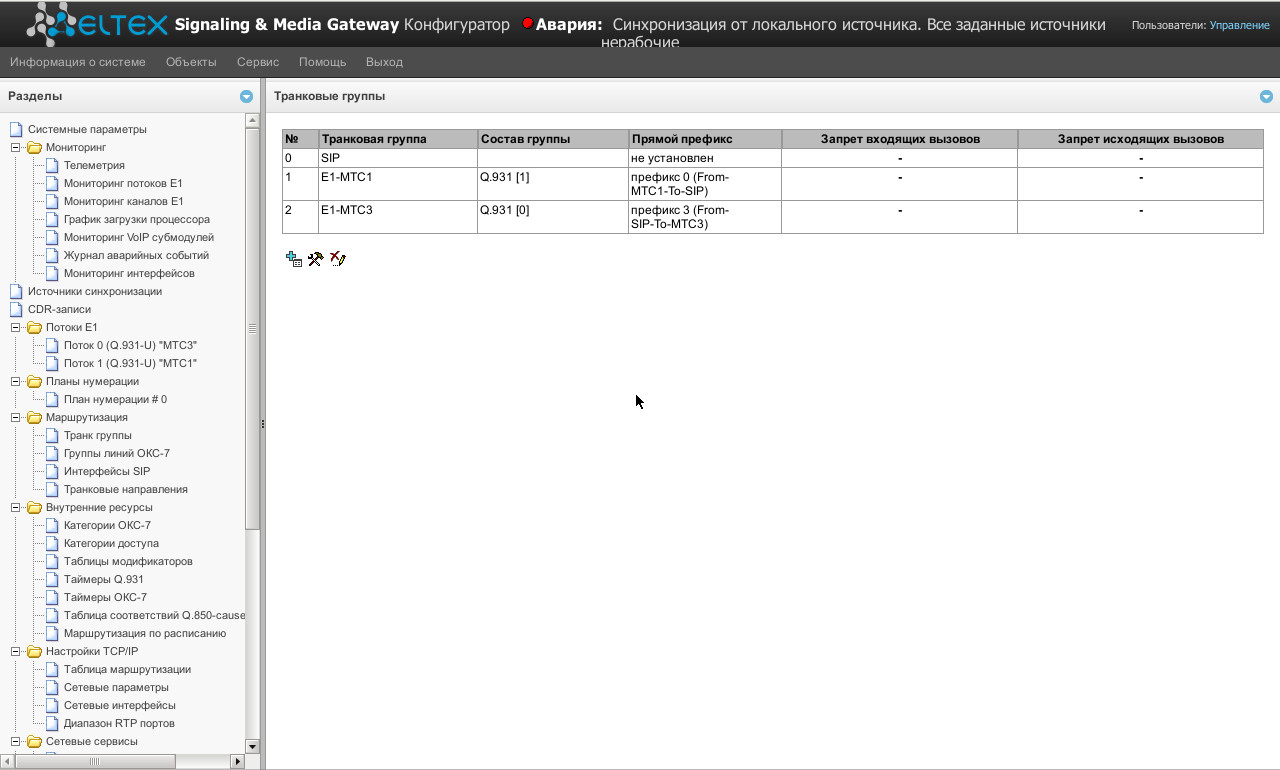1280x770 pixels.
Task: Click the sidebar horizontal scroll-right arrow
Action: click(x=237, y=761)
